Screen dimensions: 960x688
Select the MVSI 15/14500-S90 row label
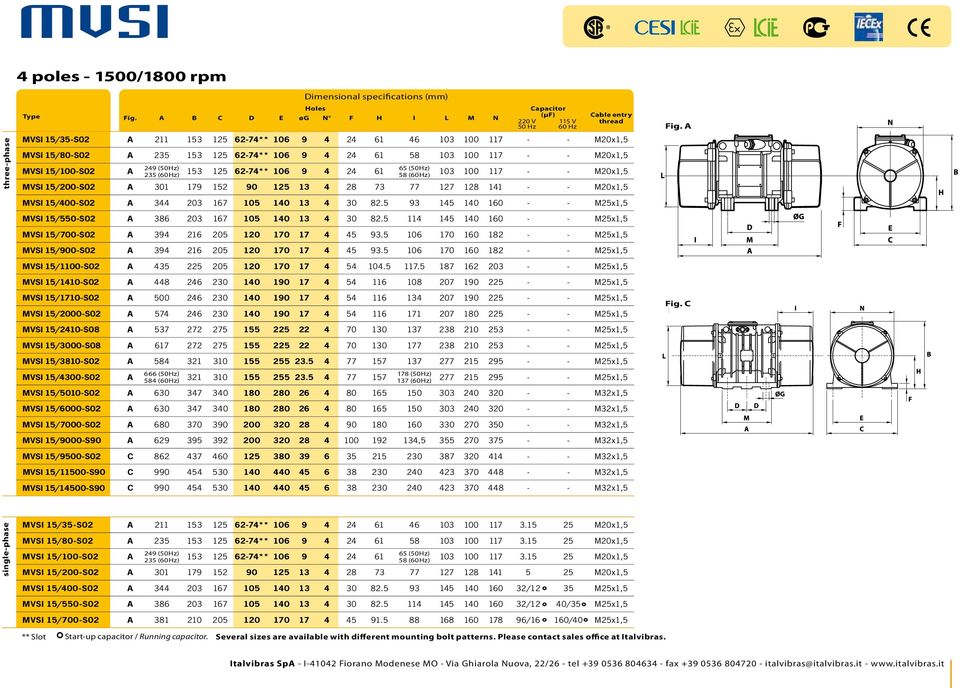tap(64, 488)
